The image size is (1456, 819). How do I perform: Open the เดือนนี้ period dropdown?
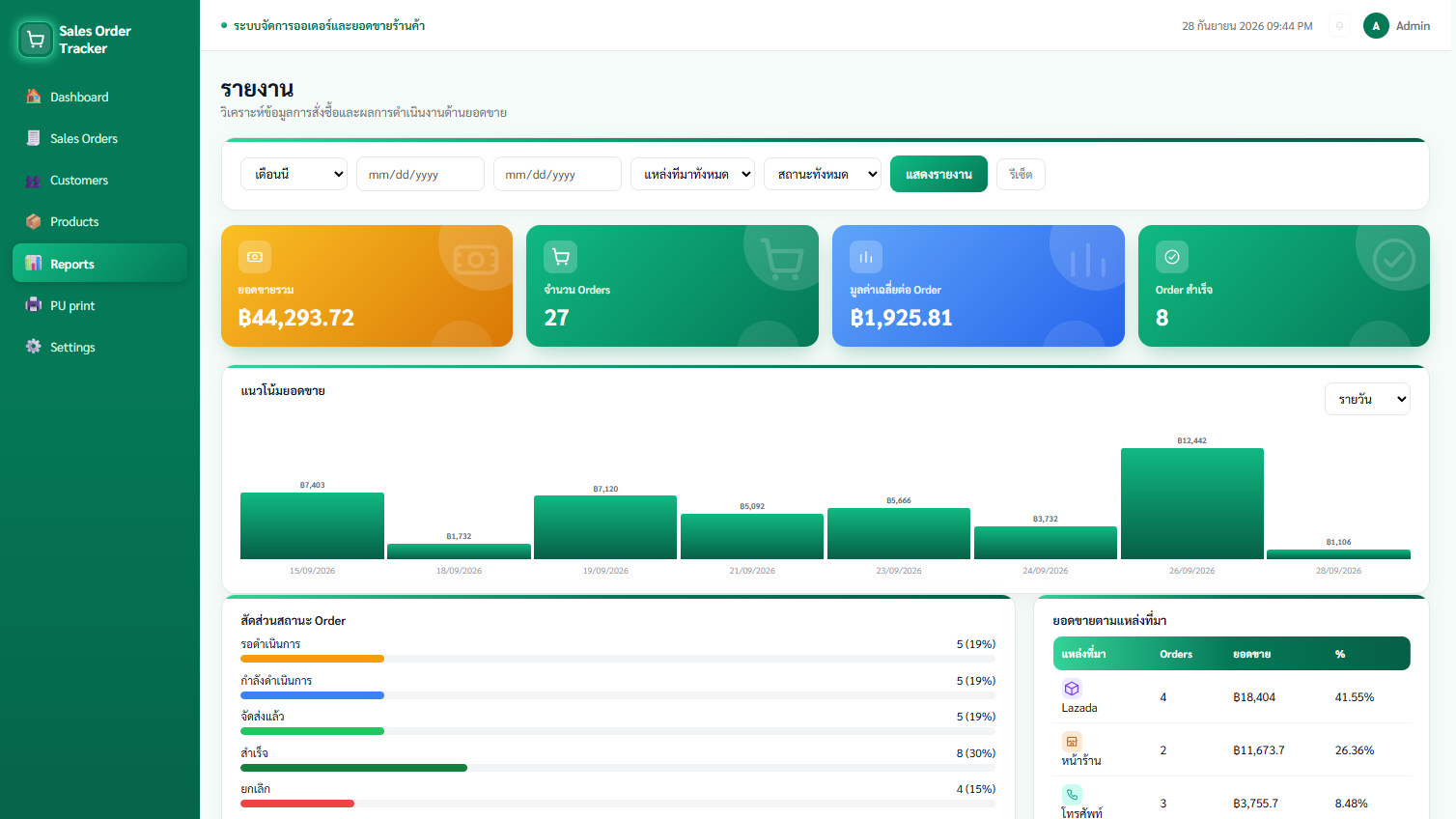tap(294, 174)
